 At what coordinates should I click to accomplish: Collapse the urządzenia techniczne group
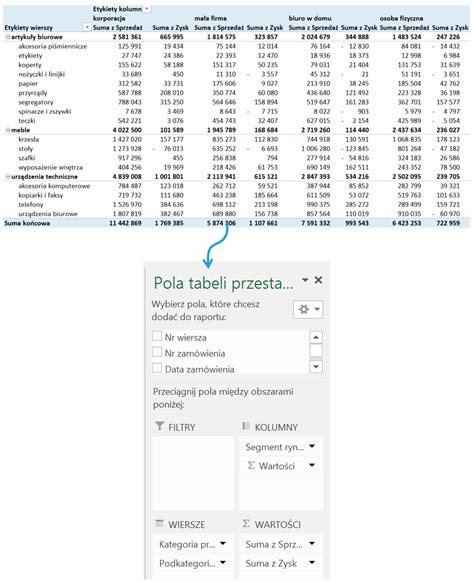click(x=8, y=176)
